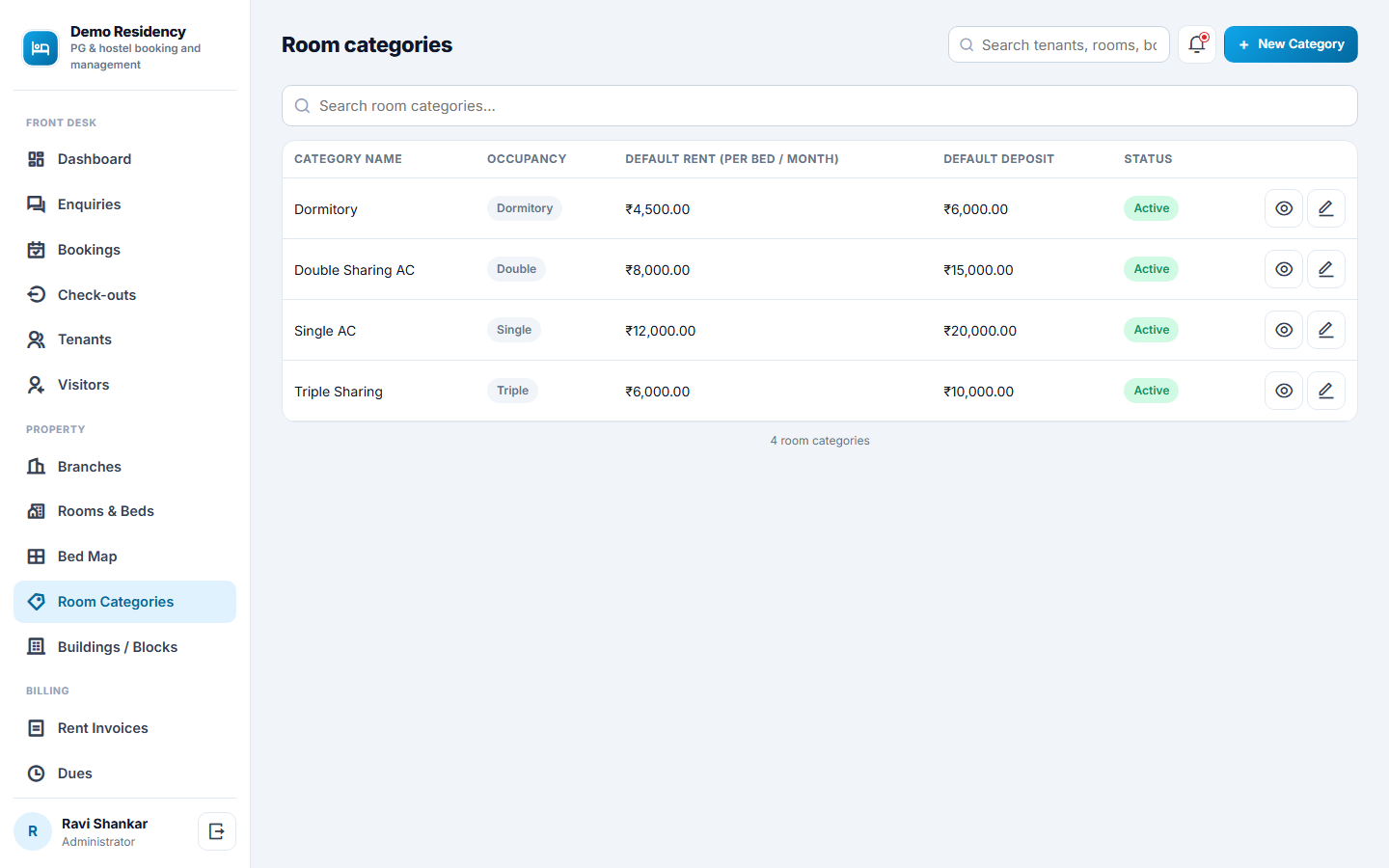View the Dormitory category details (eye icon)

(x=1284, y=208)
